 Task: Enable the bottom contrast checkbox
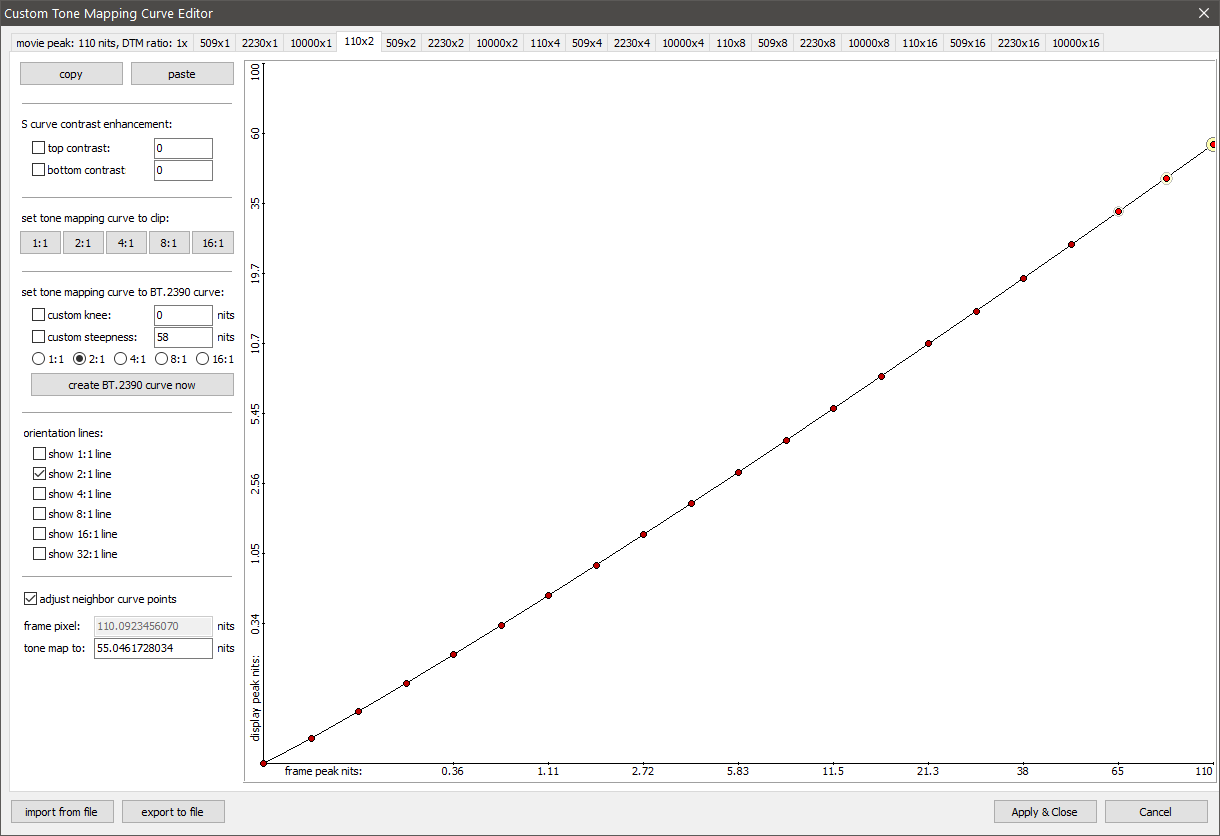tap(39, 170)
